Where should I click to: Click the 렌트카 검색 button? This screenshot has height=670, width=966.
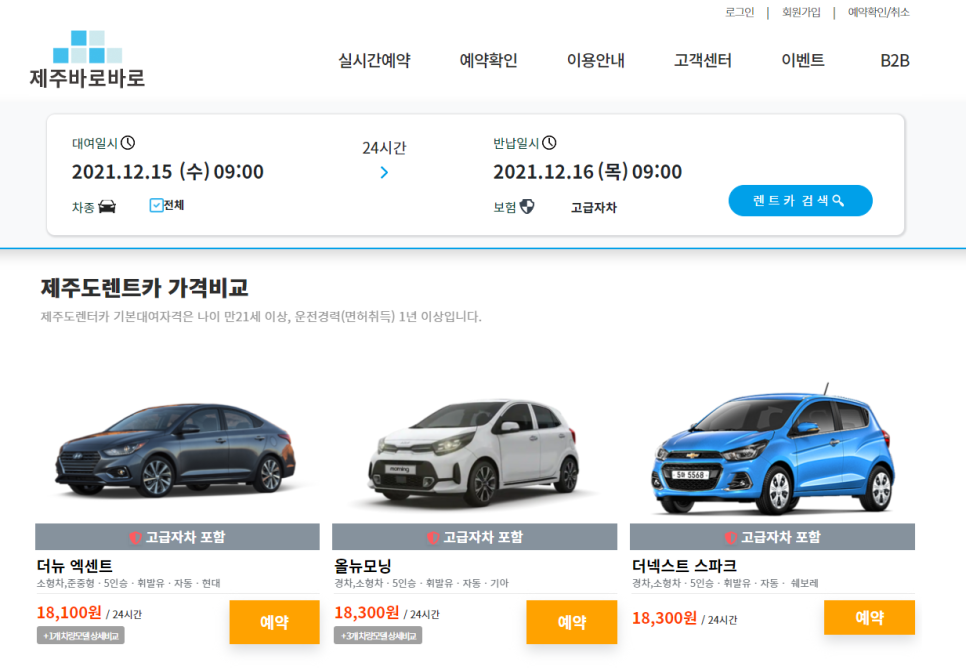point(800,201)
